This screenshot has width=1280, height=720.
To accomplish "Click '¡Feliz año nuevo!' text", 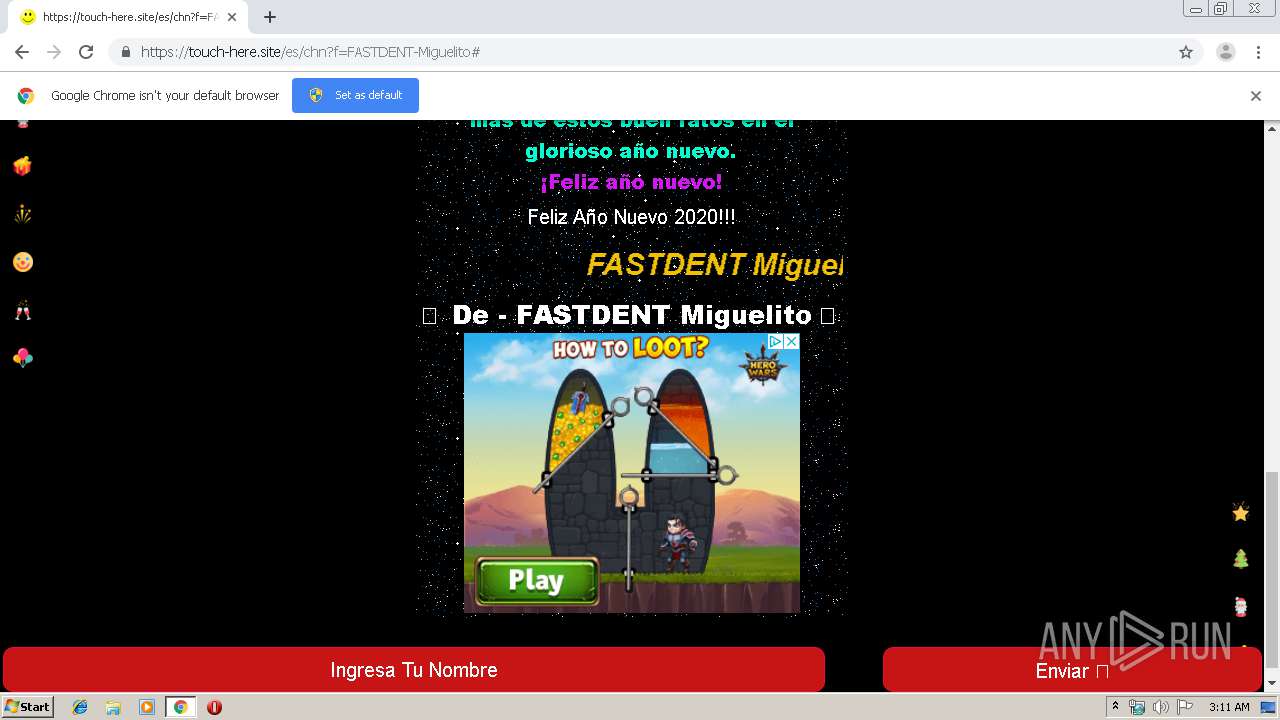I will pyautogui.click(x=631, y=183).
